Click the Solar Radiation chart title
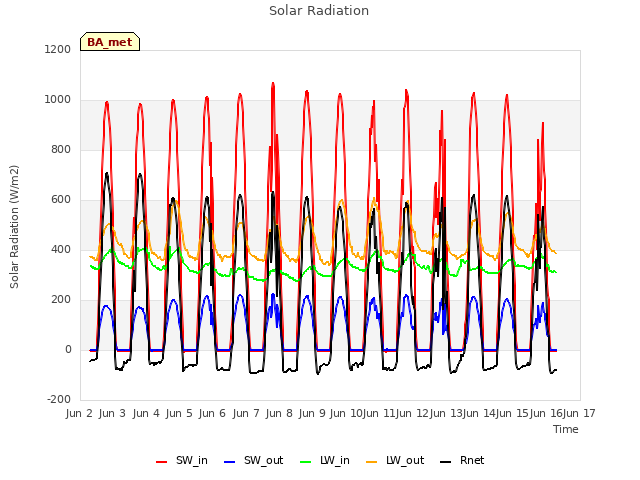640x480 pixels. [319, 11]
